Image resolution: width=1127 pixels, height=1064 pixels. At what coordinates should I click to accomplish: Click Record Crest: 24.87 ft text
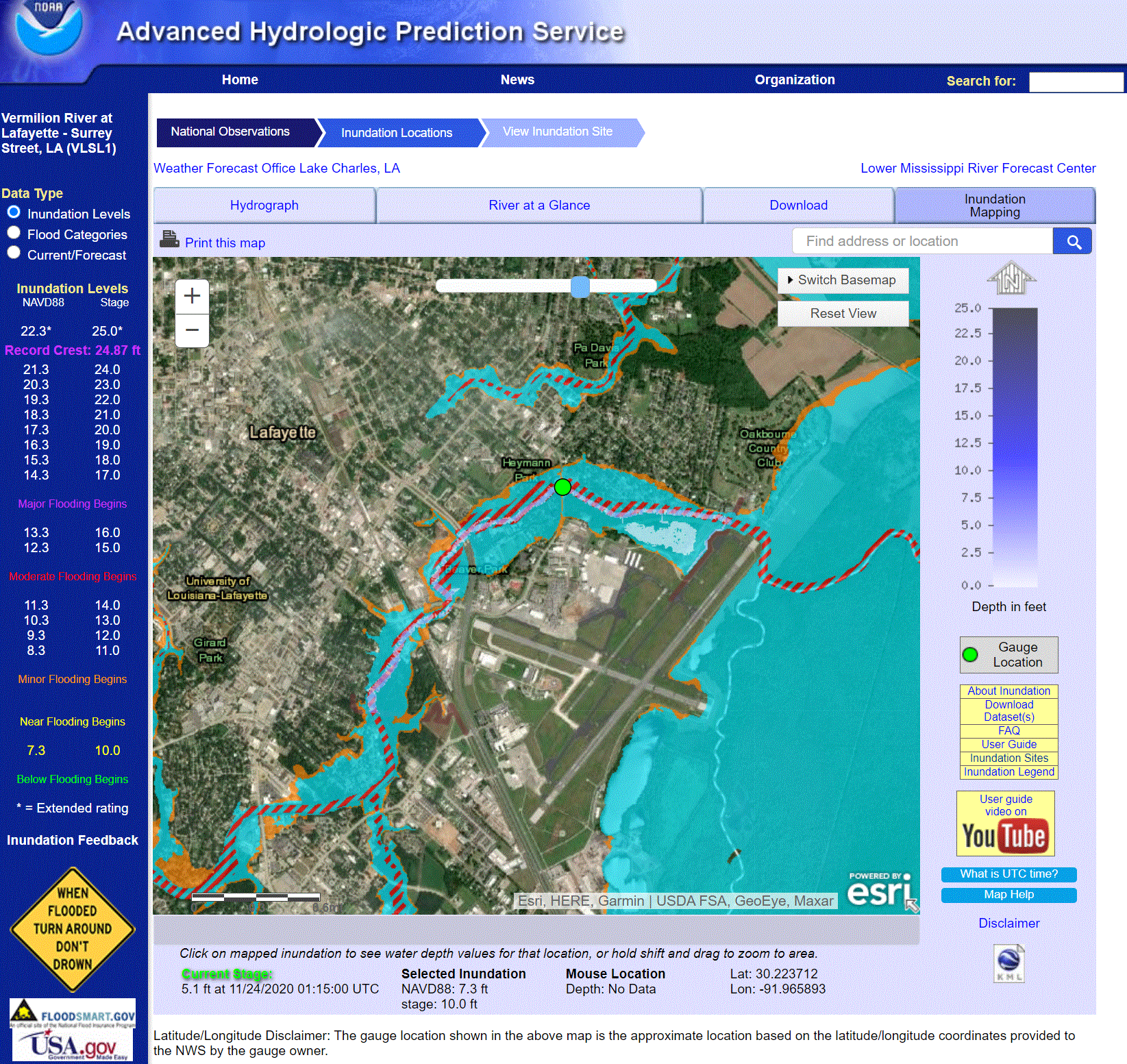(x=73, y=350)
